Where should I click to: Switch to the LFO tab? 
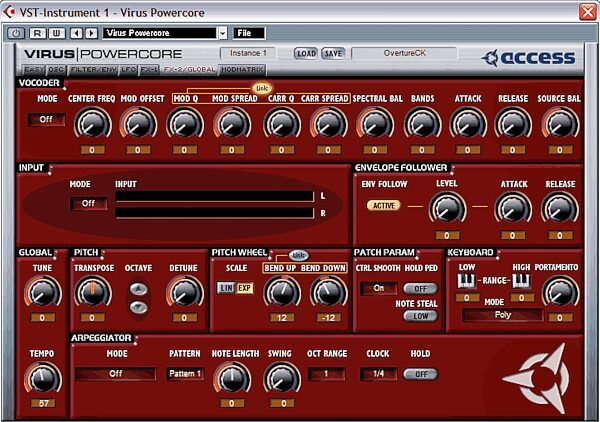pos(129,70)
